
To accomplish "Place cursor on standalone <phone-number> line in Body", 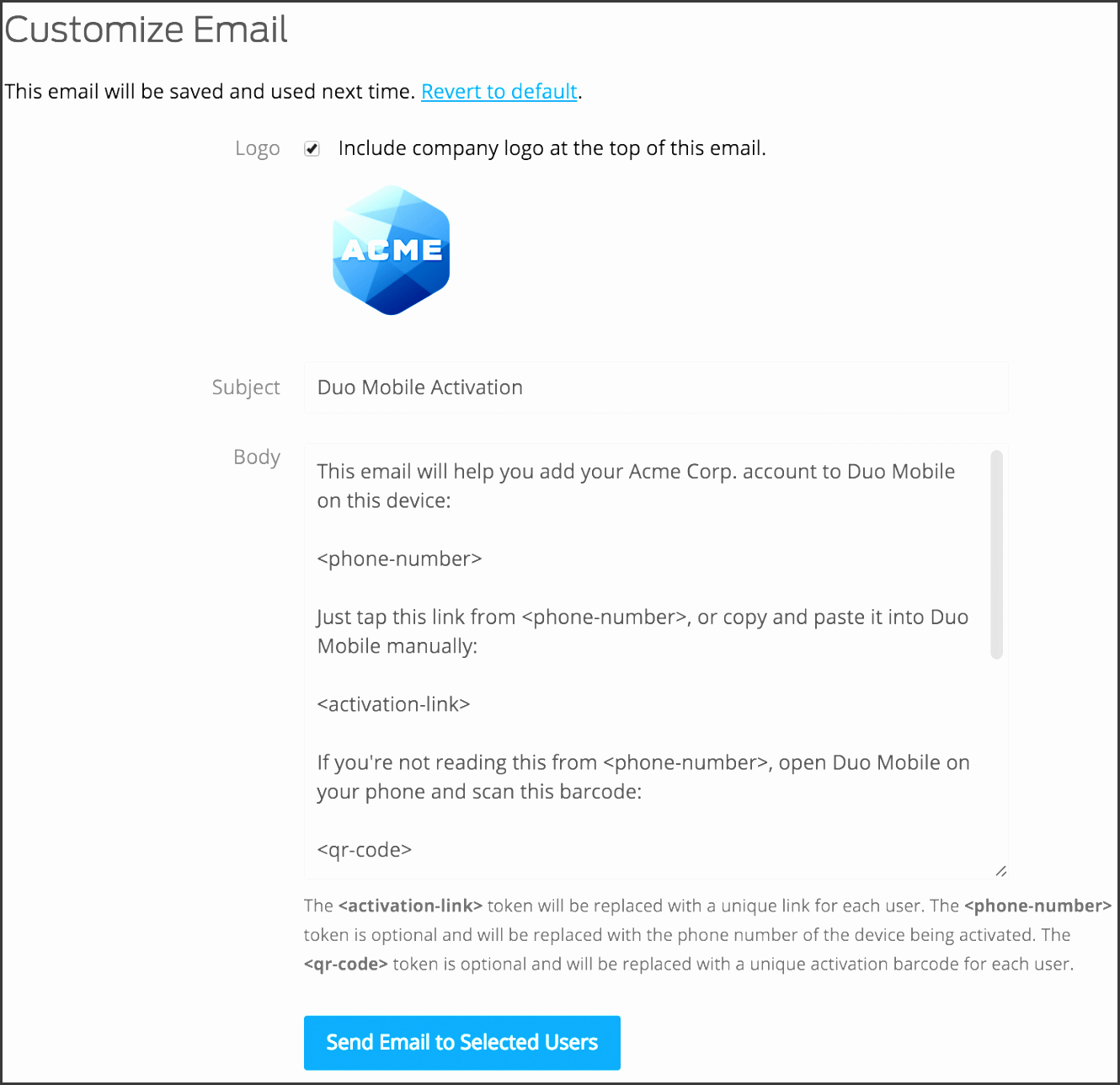I will pyautogui.click(x=399, y=559).
